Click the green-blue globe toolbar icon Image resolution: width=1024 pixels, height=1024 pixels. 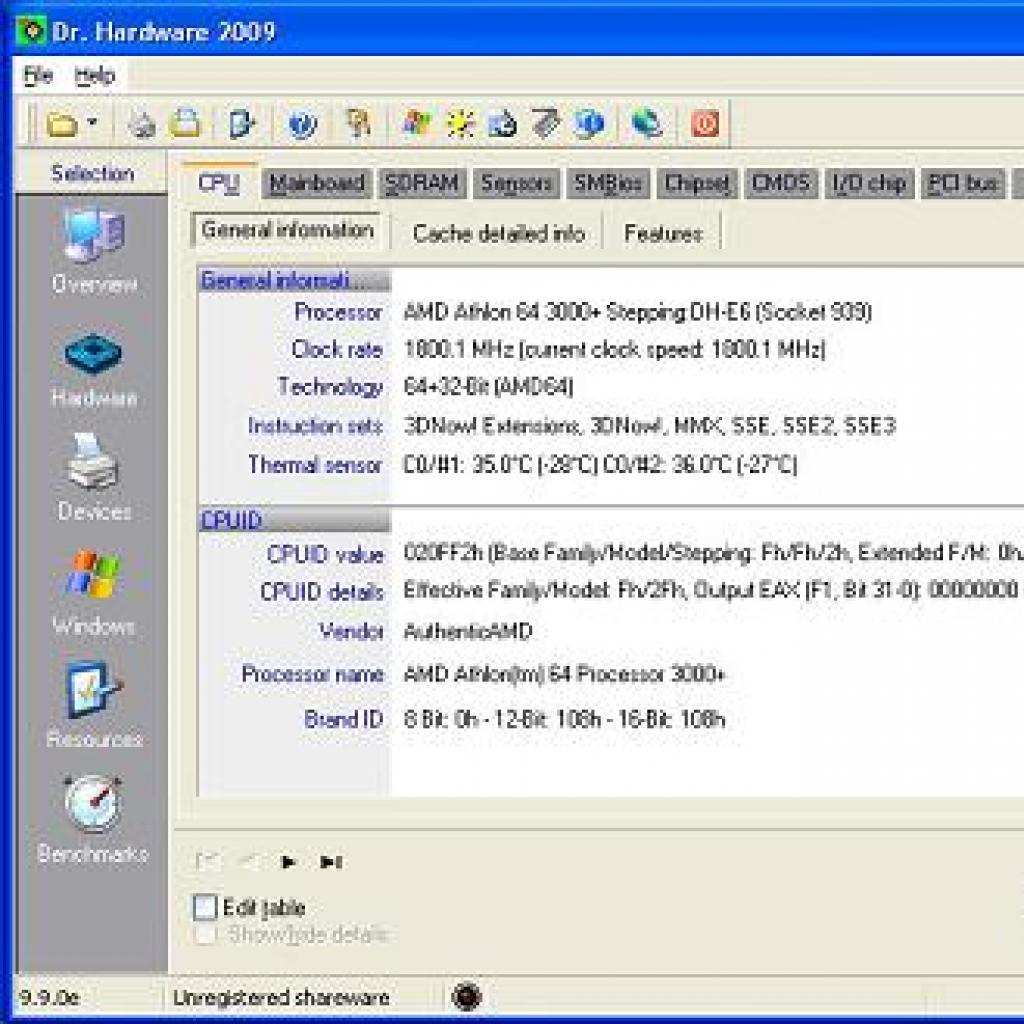pyautogui.click(x=647, y=123)
